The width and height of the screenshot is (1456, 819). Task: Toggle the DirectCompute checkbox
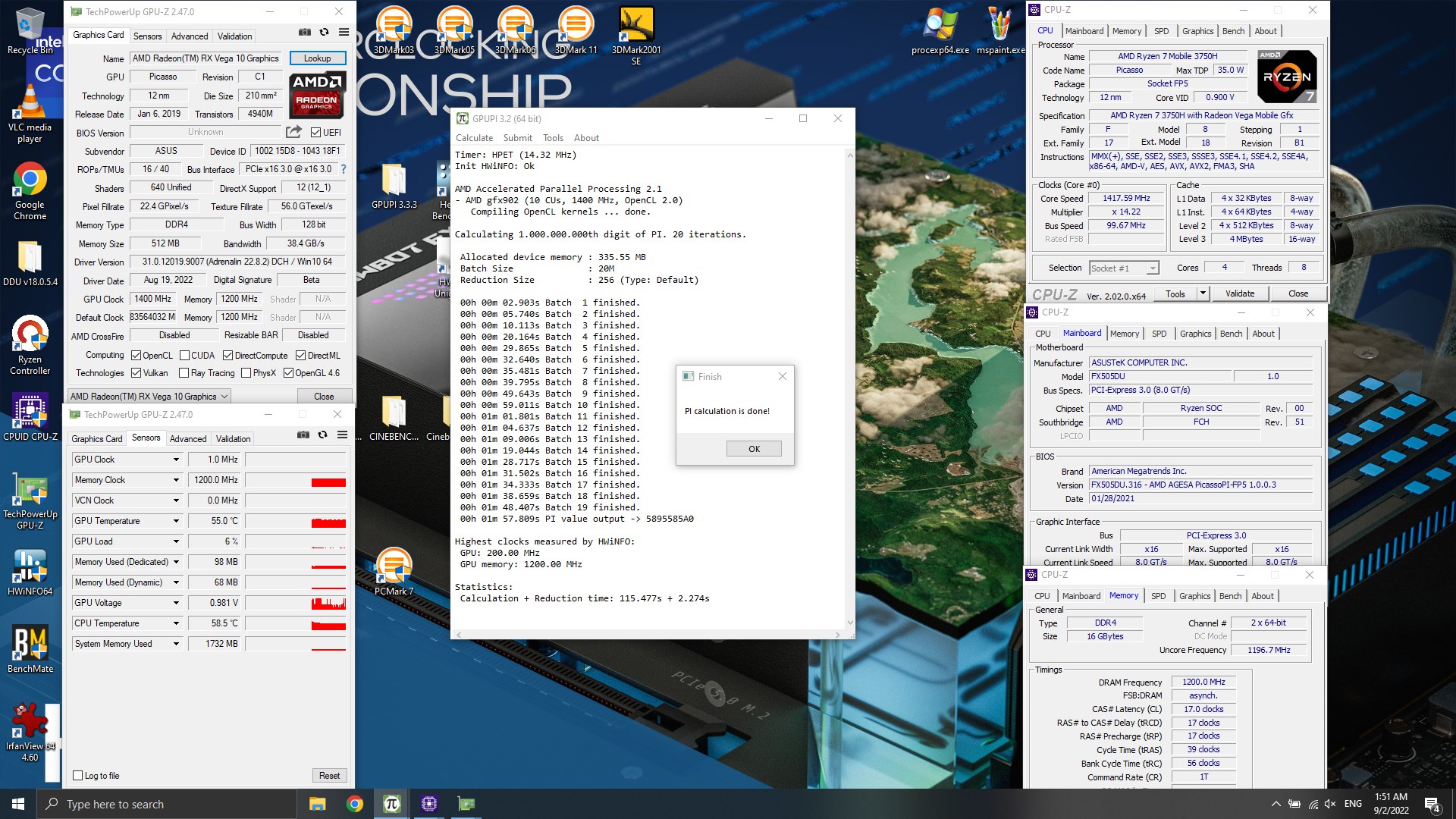point(227,355)
